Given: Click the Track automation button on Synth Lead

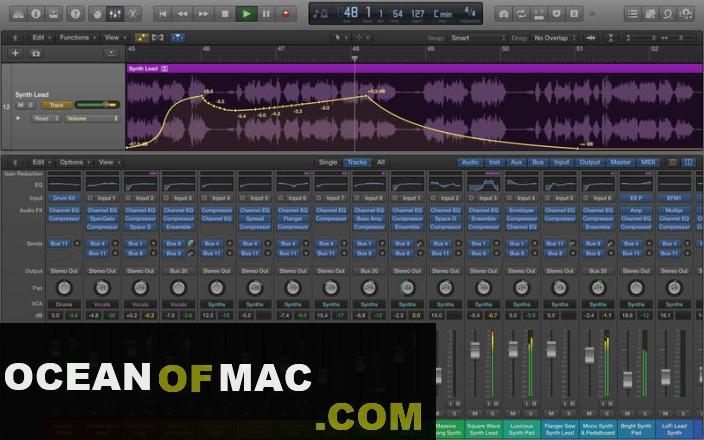Looking at the screenshot, I should point(57,105).
